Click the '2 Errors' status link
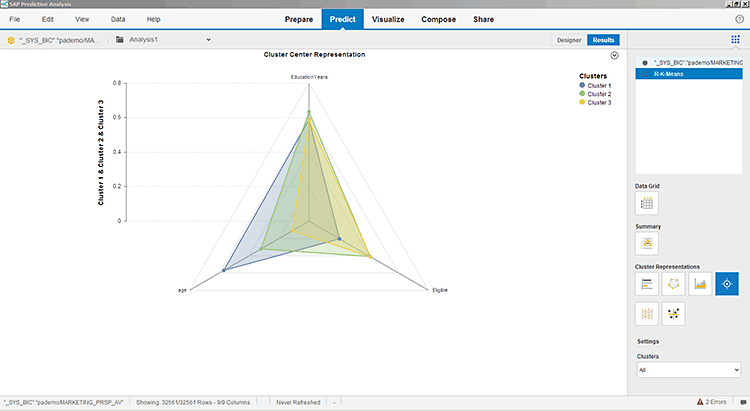The image size is (750, 411). [716, 402]
